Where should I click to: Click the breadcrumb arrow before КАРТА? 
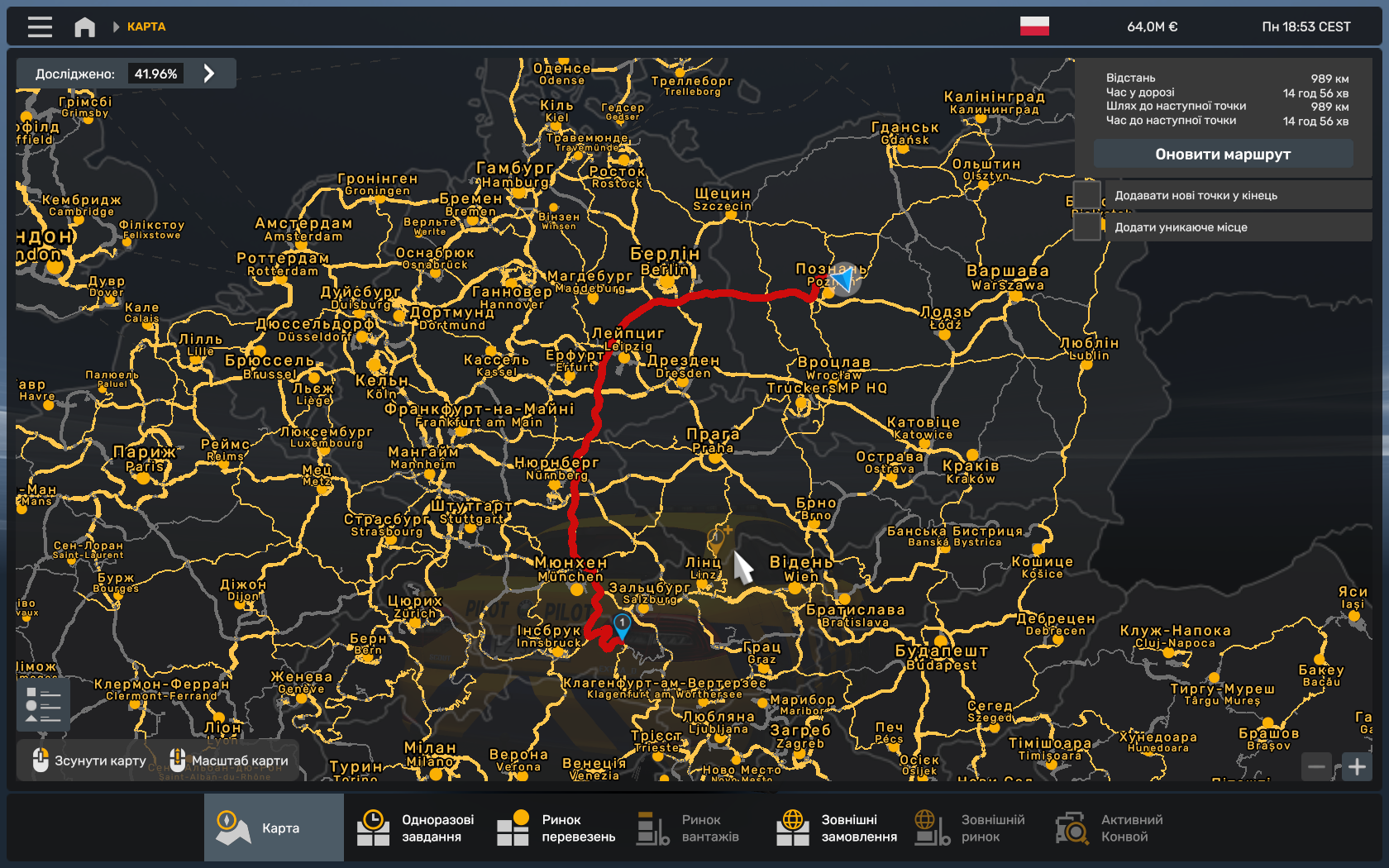point(117,27)
